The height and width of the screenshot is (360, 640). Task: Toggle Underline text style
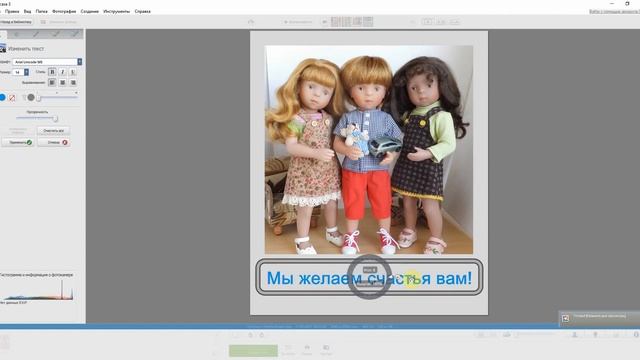(73, 72)
